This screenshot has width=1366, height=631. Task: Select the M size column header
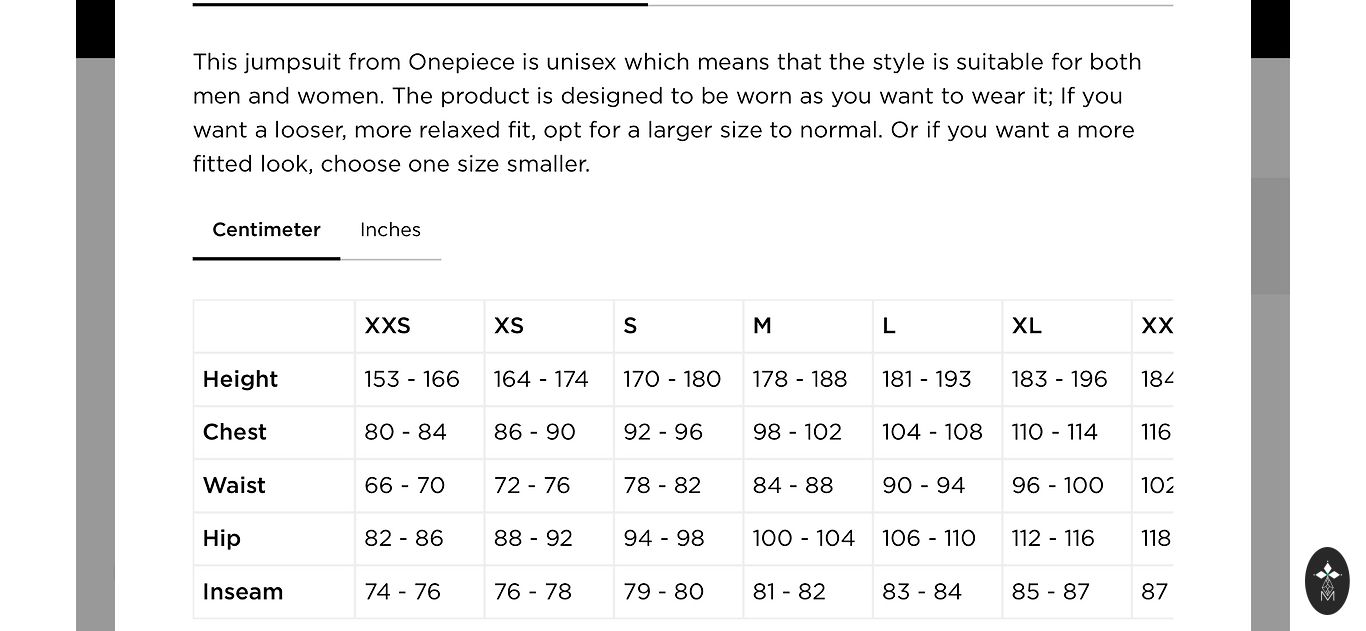pyautogui.click(x=762, y=326)
